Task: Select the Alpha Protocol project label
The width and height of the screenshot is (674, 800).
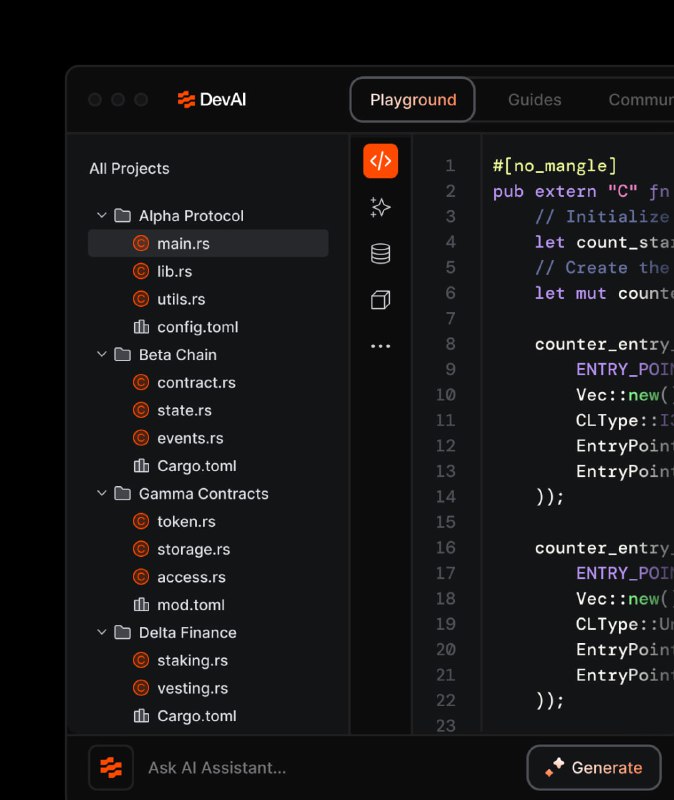Action: pyautogui.click(x=191, y=216)
